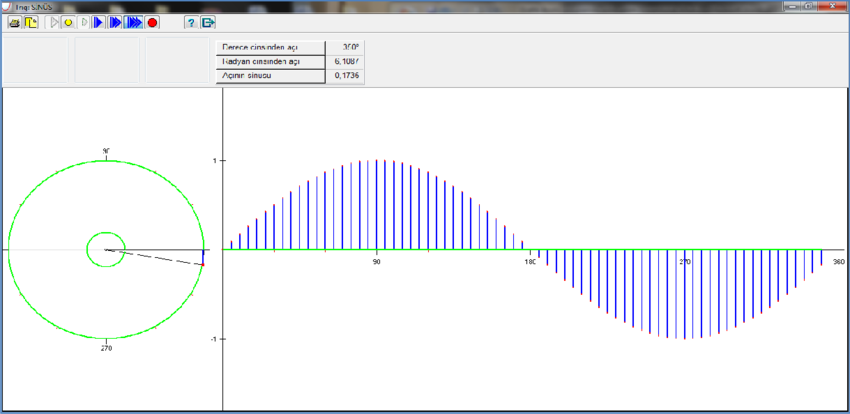The height and width of the screenshot is (414, 850).
Task: Click the yellow circle toolbar button
Action: click(x=68, y=22)
